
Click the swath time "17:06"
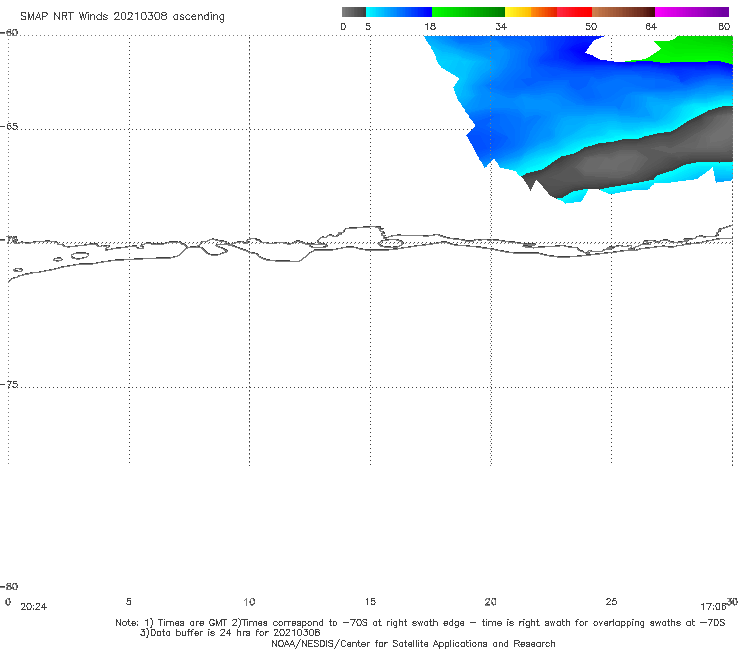(713, 607)
